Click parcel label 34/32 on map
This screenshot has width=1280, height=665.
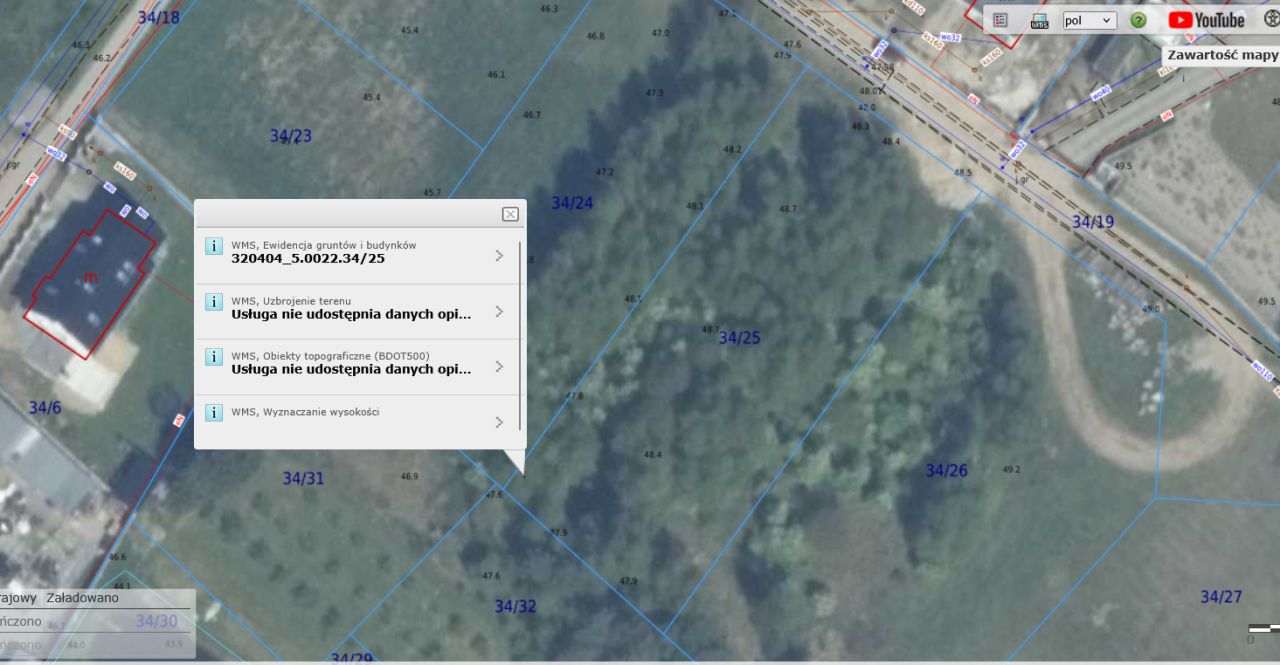point(515,606)
